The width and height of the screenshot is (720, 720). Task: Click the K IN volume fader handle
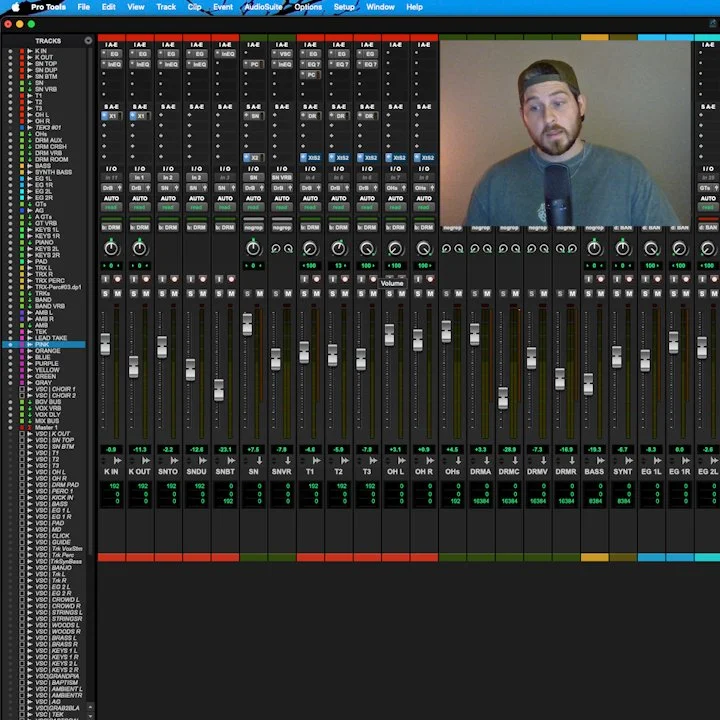(105, 344)
